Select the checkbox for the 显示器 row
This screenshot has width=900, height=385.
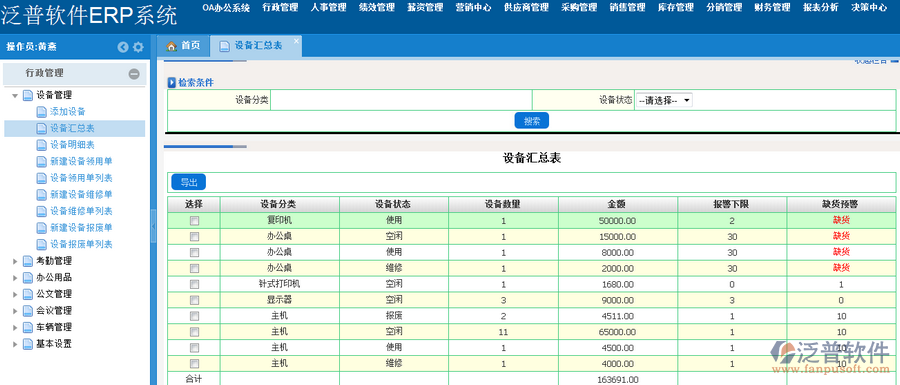click(194, 300)
